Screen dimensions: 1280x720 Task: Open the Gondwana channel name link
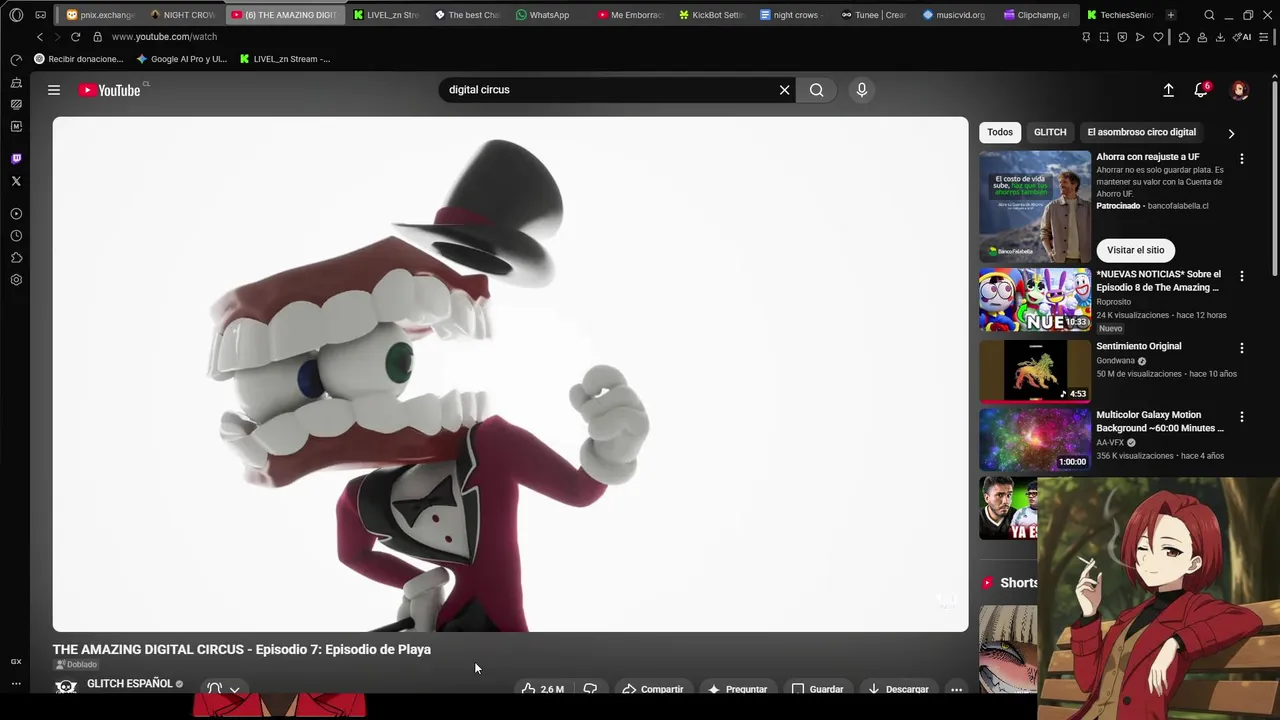[x=1115, y=361]
